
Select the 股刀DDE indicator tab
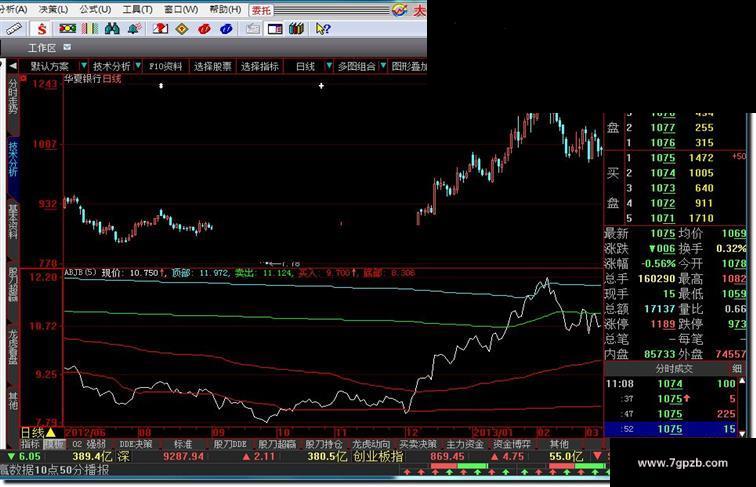(x=230, y=444)
